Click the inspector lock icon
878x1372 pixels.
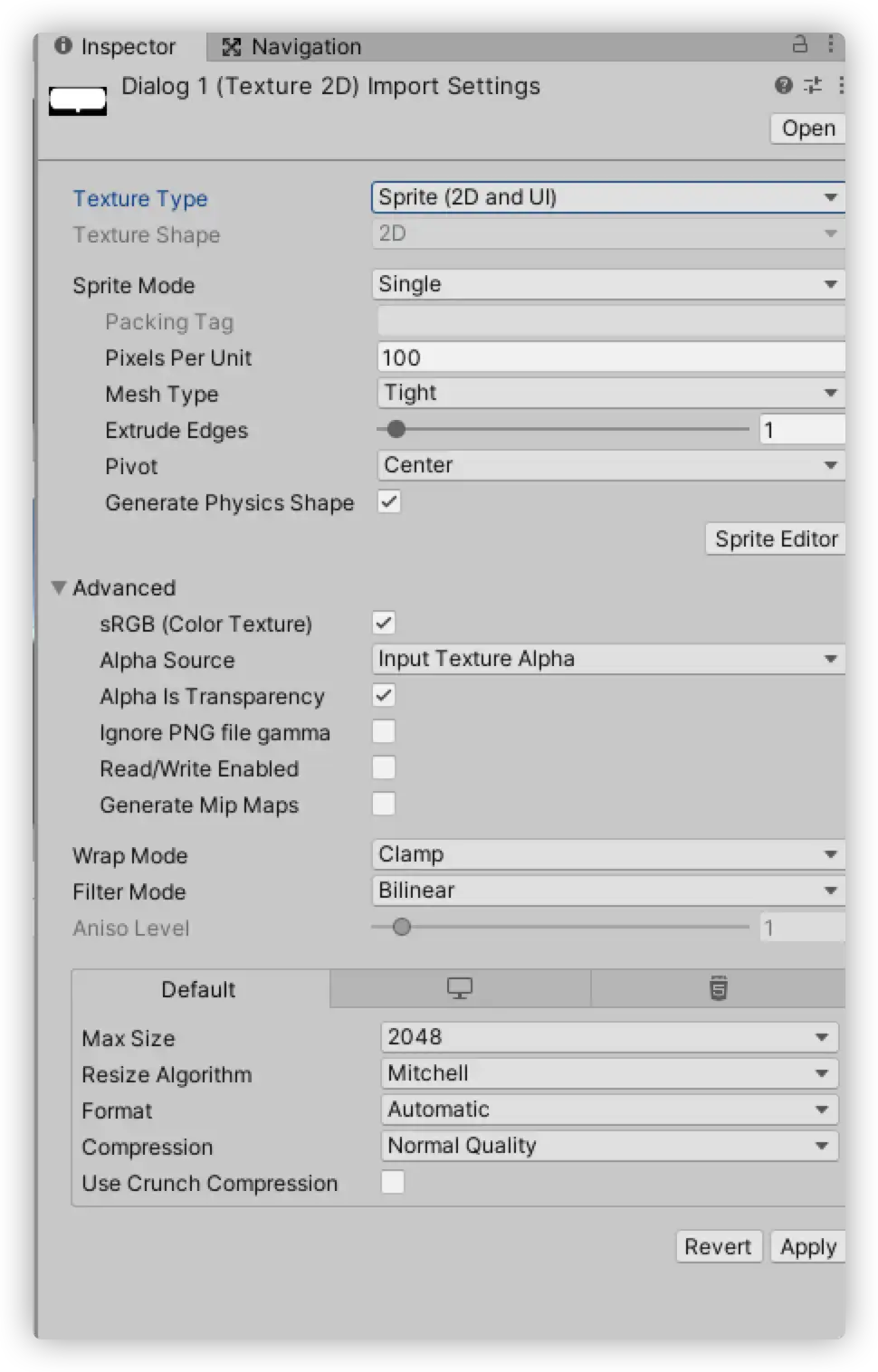click(800, 44)
